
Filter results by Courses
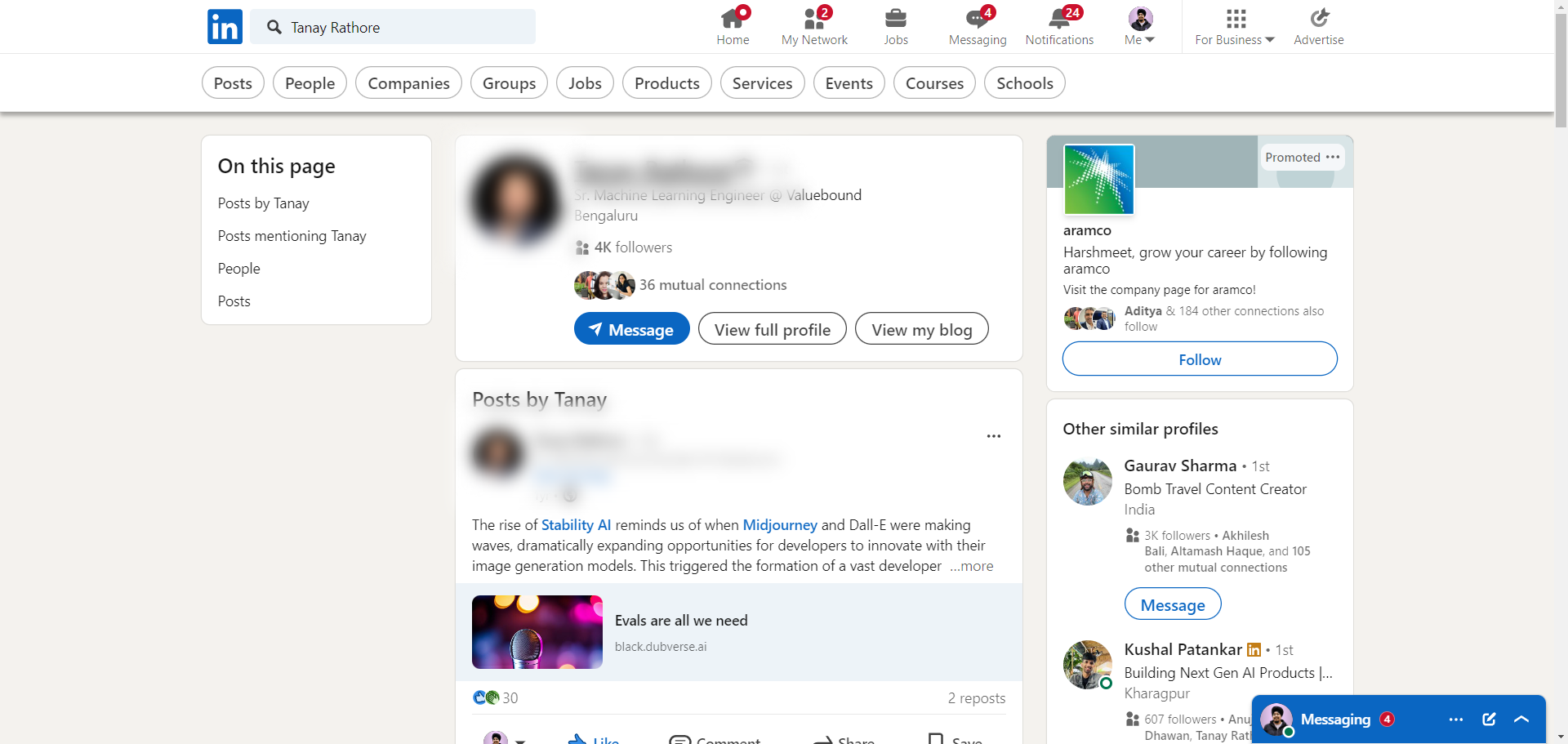point(934,82)
